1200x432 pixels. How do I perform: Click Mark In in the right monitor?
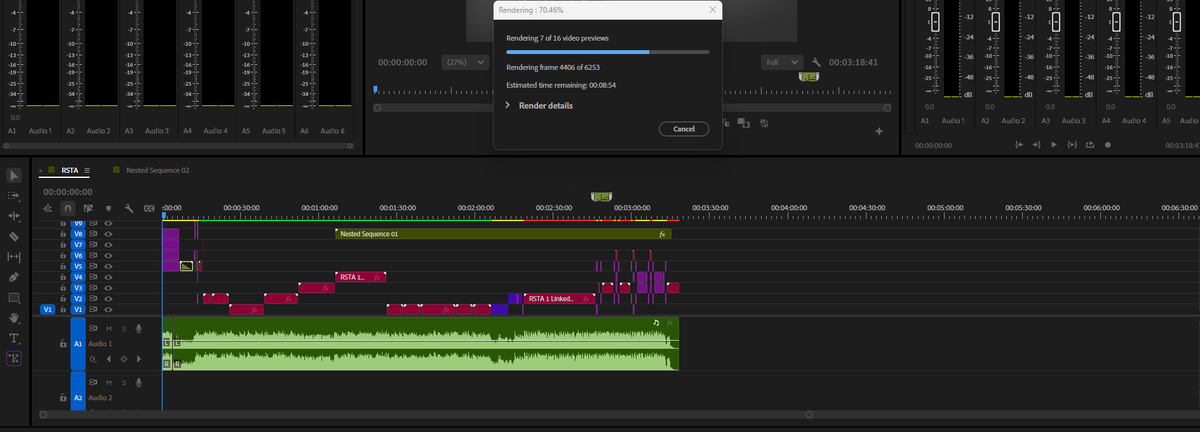point(1018,145)
